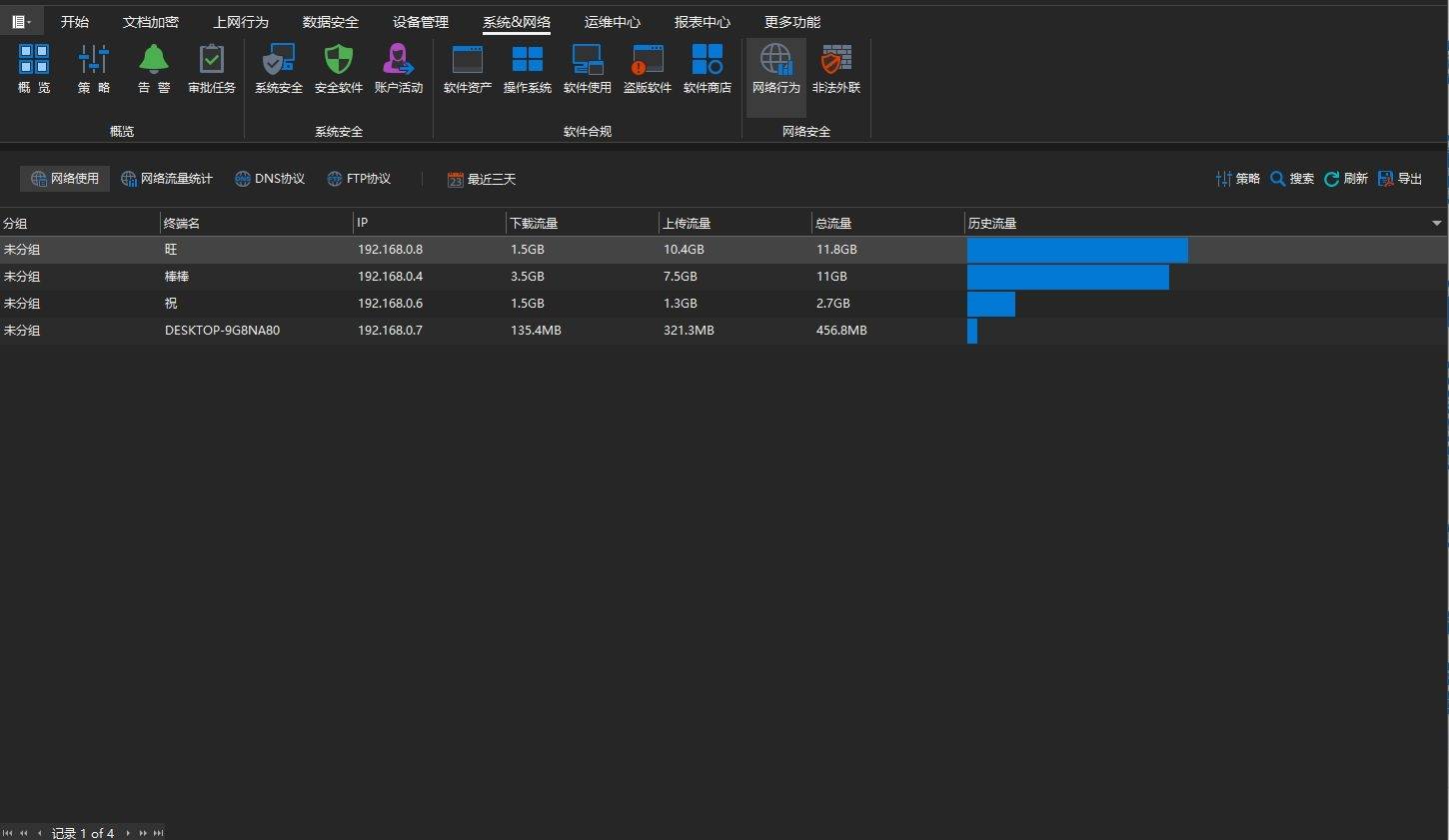Open the 软件商店 icon
This screenshot has height=840, width=1449.
(708, 69)
